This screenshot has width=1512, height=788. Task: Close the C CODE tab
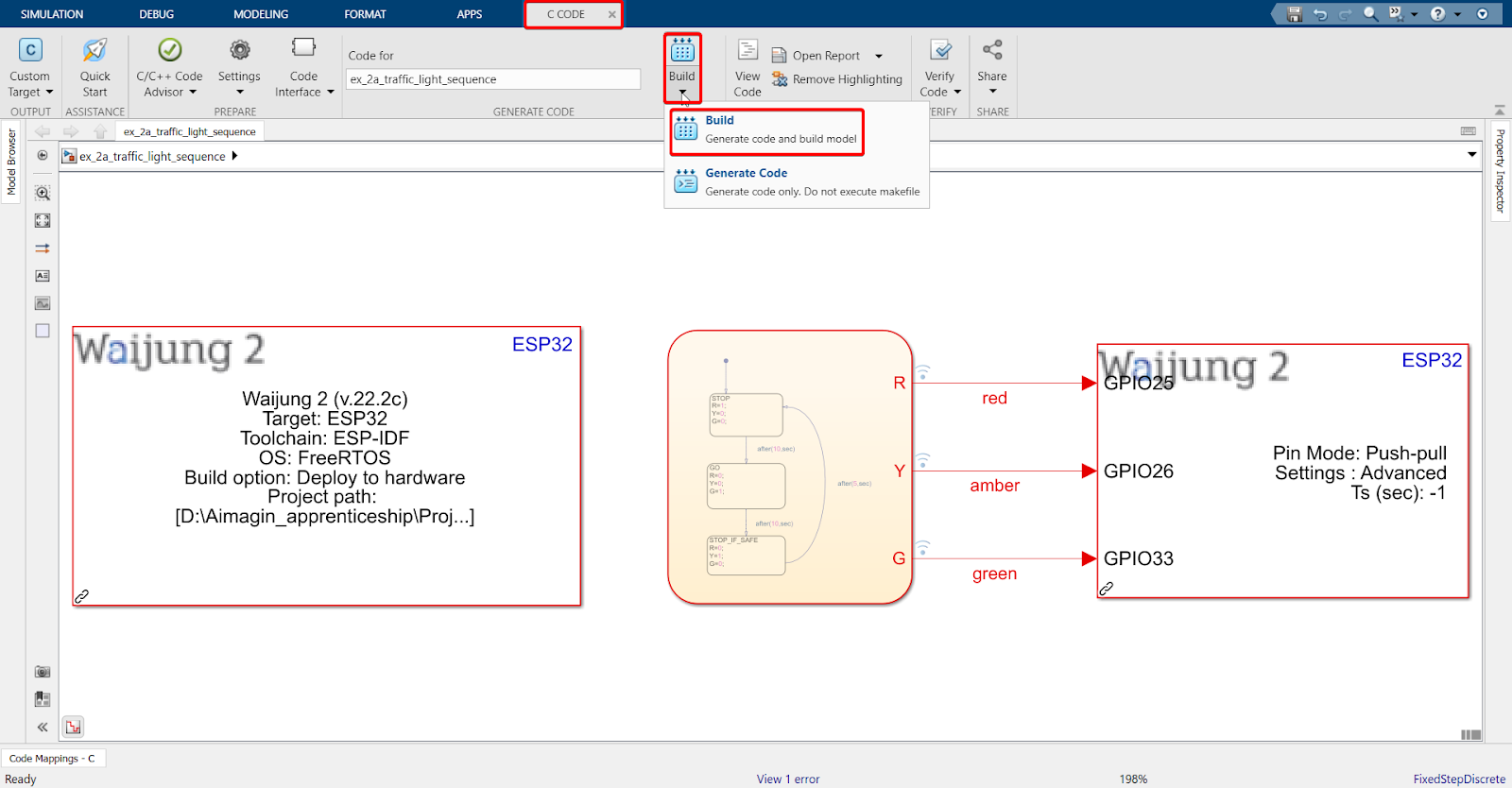tap(612, 14)
